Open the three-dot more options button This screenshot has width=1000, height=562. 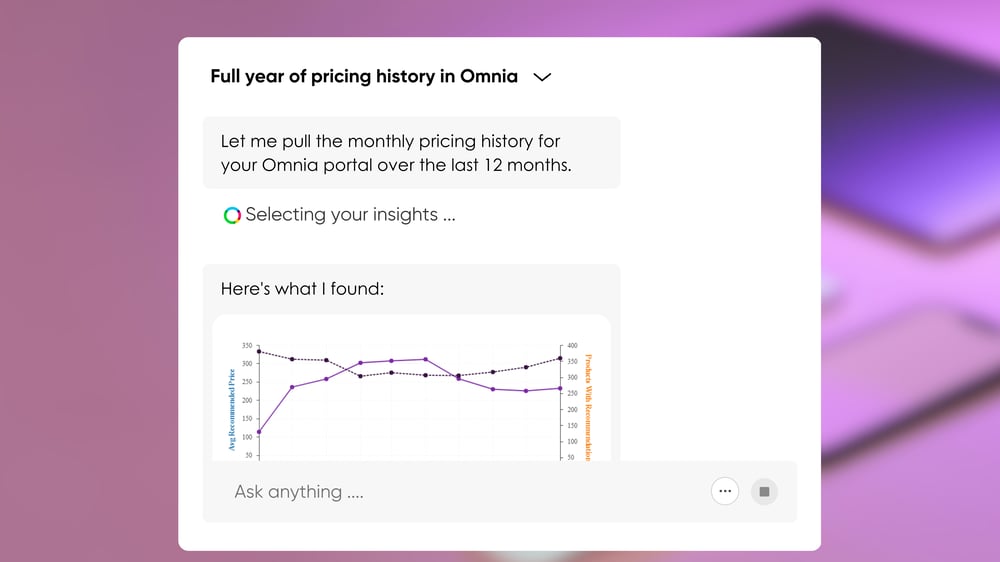click(724, 491)
